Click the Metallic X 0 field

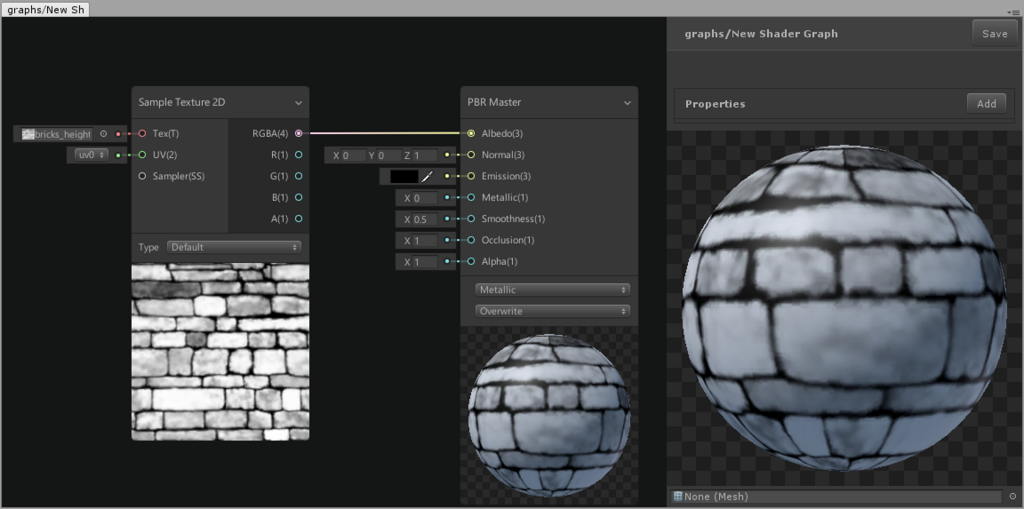click(x=424, y=198)
